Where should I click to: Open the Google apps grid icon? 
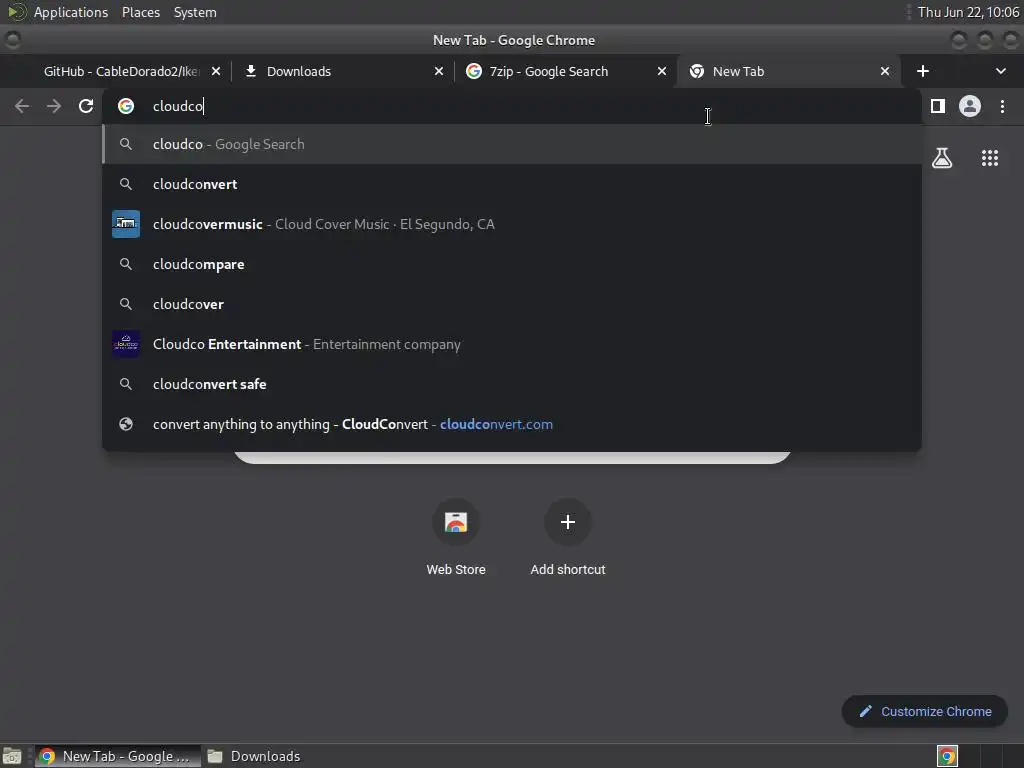coord(990,158)
